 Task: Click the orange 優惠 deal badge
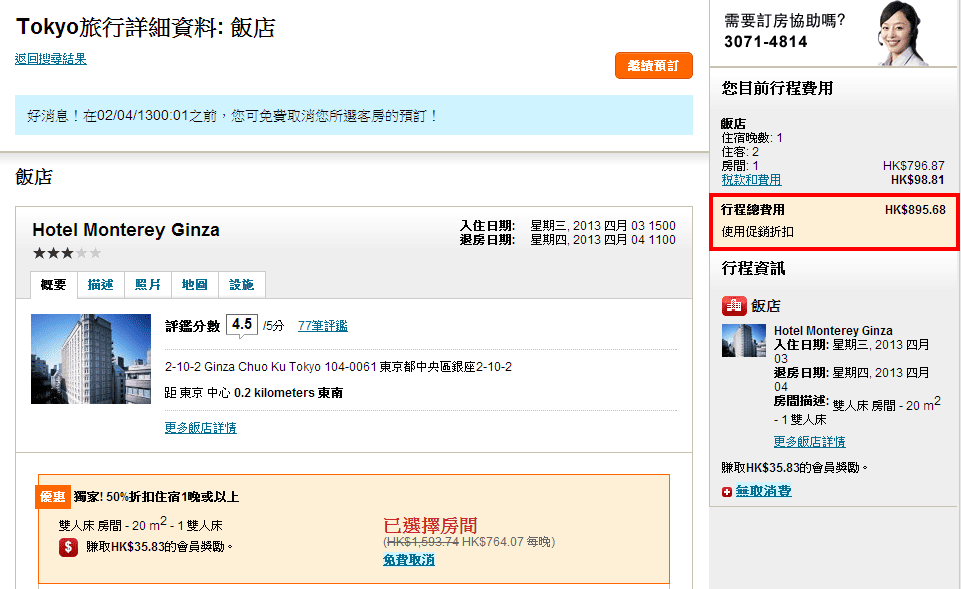tap(53, 496)
